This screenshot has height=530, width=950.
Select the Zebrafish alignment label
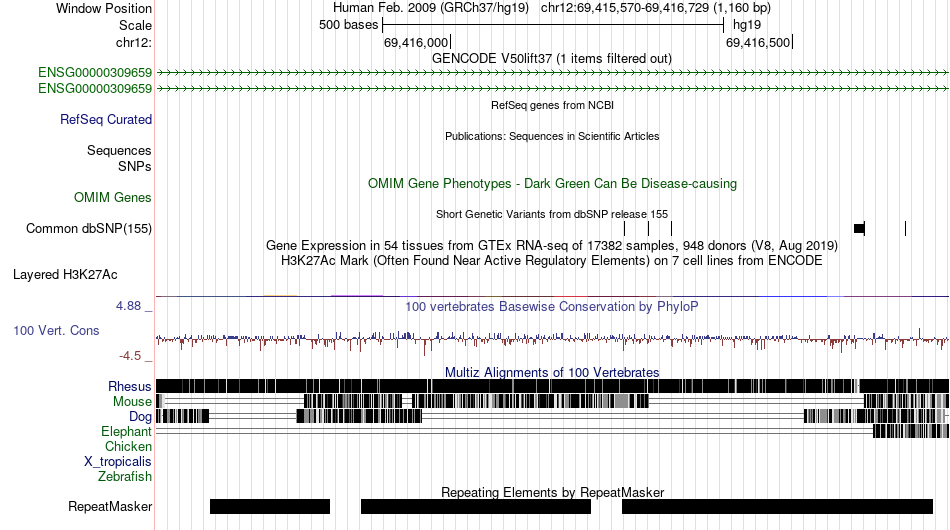pyautogui.click(x=125, y=477)
